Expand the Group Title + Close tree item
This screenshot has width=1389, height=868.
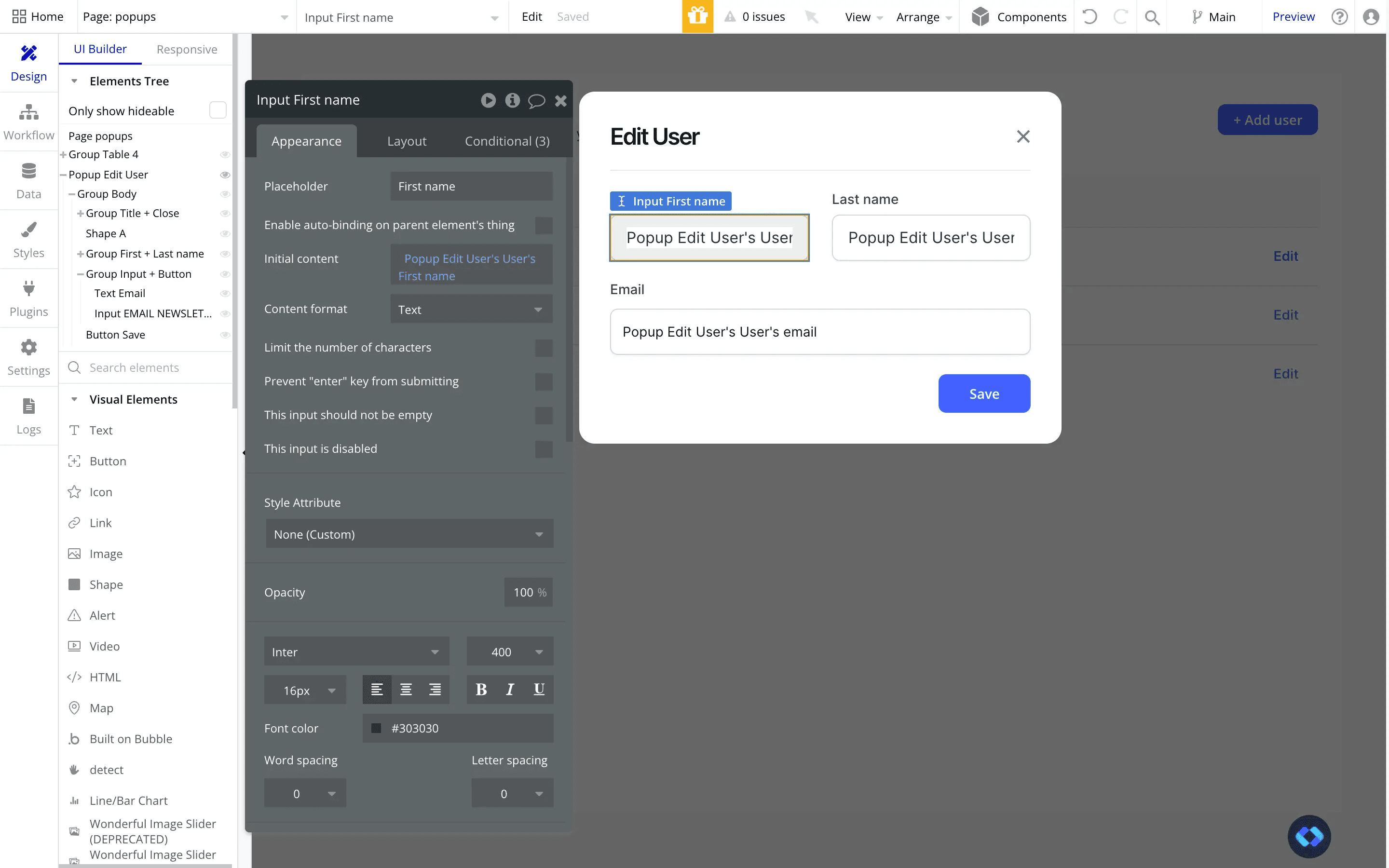coord(81,213)
